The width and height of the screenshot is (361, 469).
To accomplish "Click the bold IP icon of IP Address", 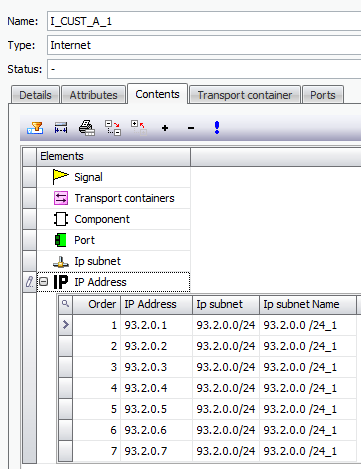I will click(x=61, y=282).
